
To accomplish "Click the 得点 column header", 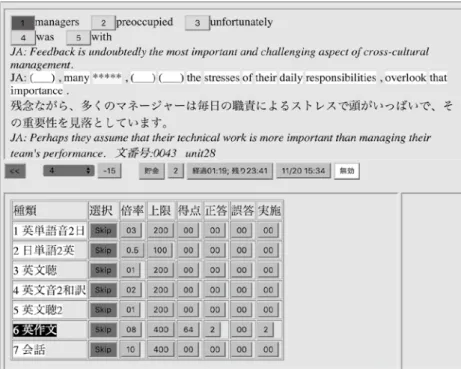I will (189, 210).
